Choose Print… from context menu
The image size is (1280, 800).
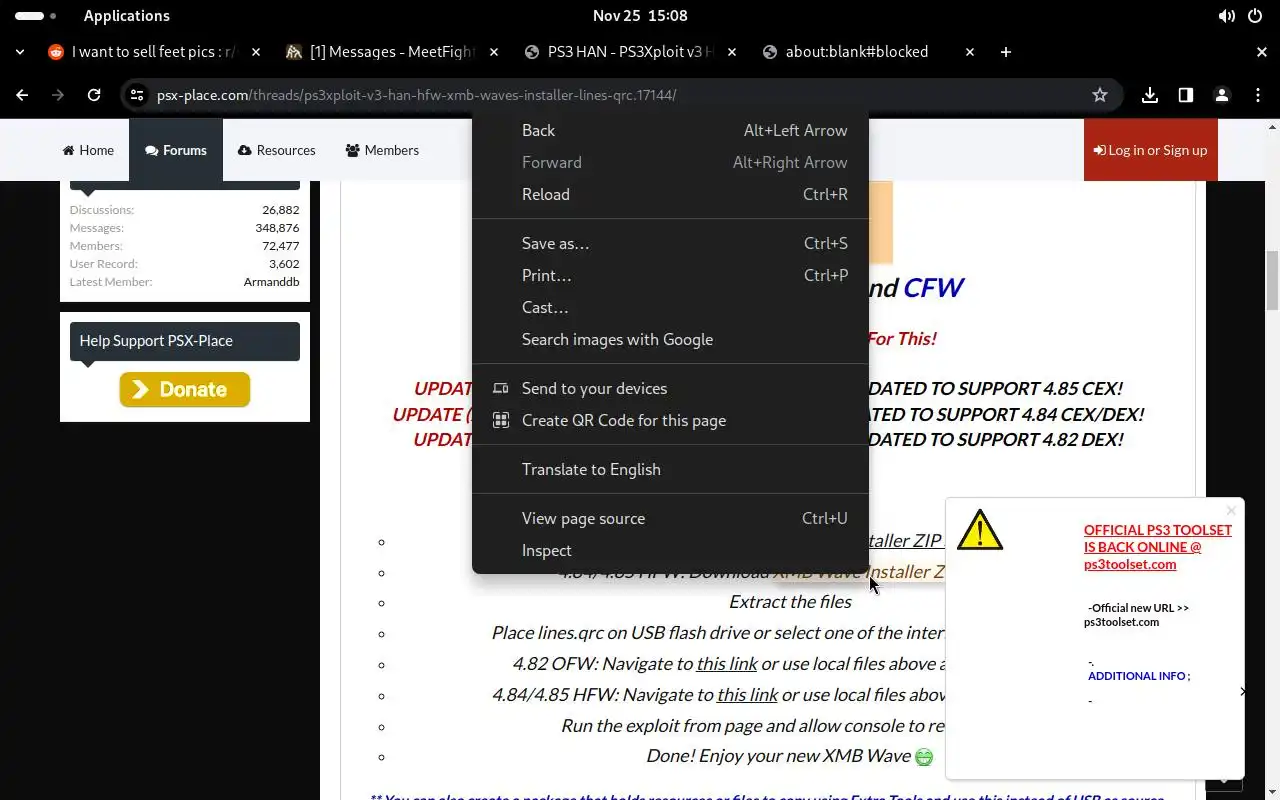pyautogui.click(x=670, y=275)
